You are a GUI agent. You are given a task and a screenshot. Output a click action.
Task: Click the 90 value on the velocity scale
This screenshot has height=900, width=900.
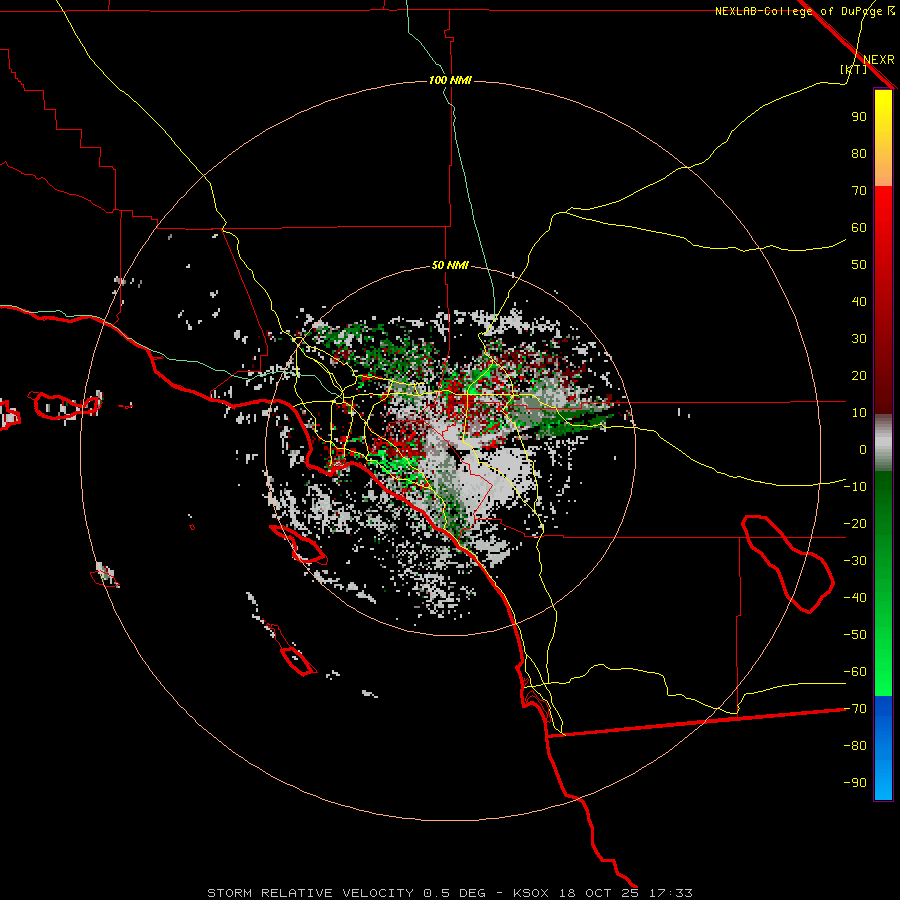click(859, 117)
